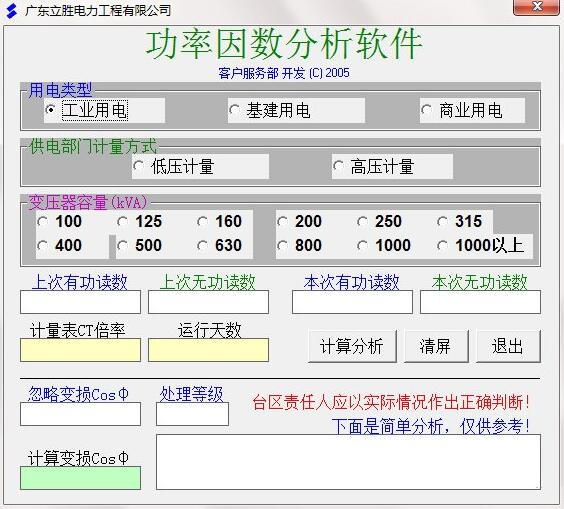
Task: Clear the form with 清屏 button
Action: pos(436,346)
